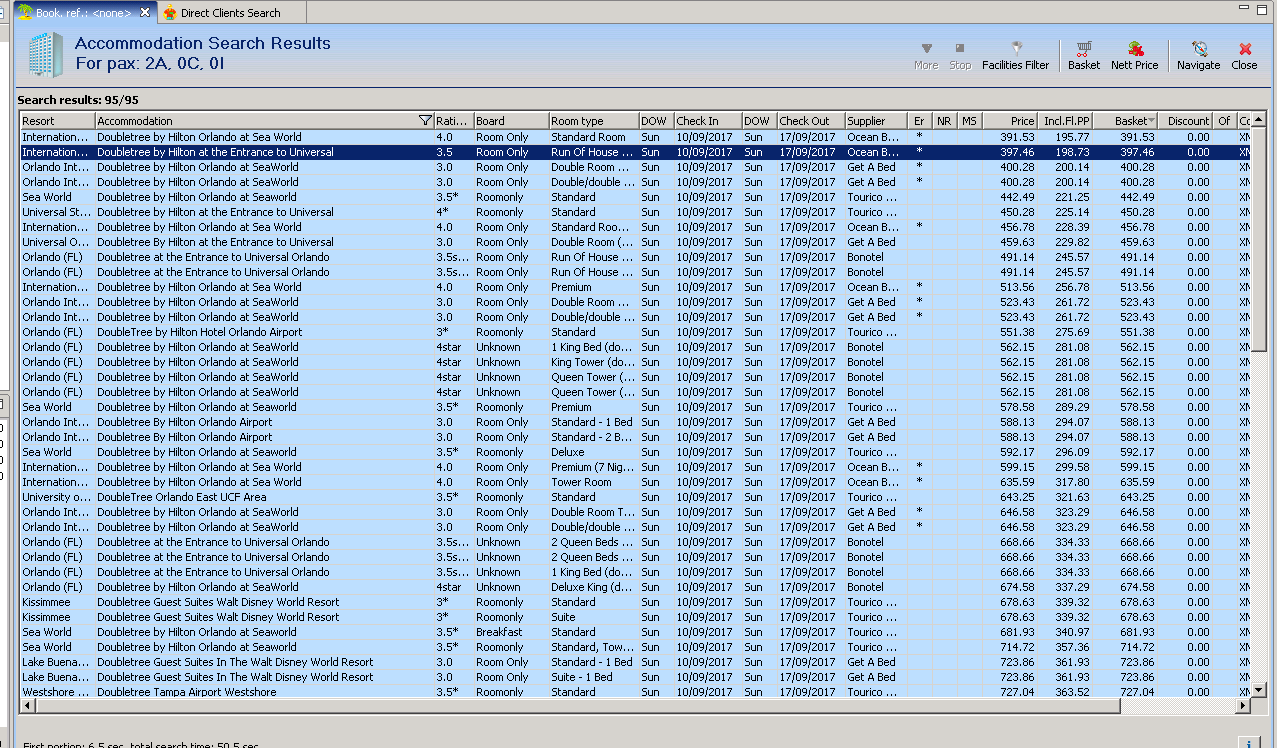Click the hotel building icon in header
1277x748 pixels.
click(45, 55)
